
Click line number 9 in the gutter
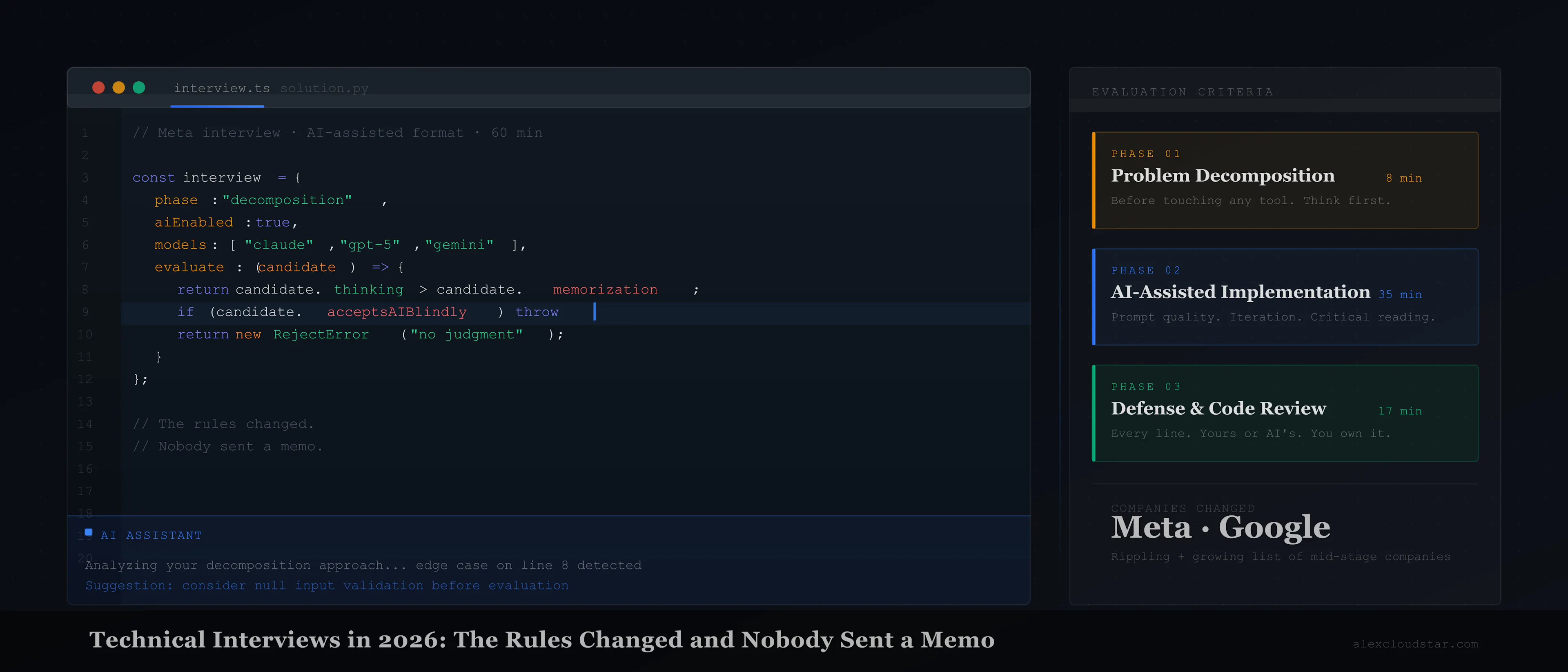click(85, 312)
